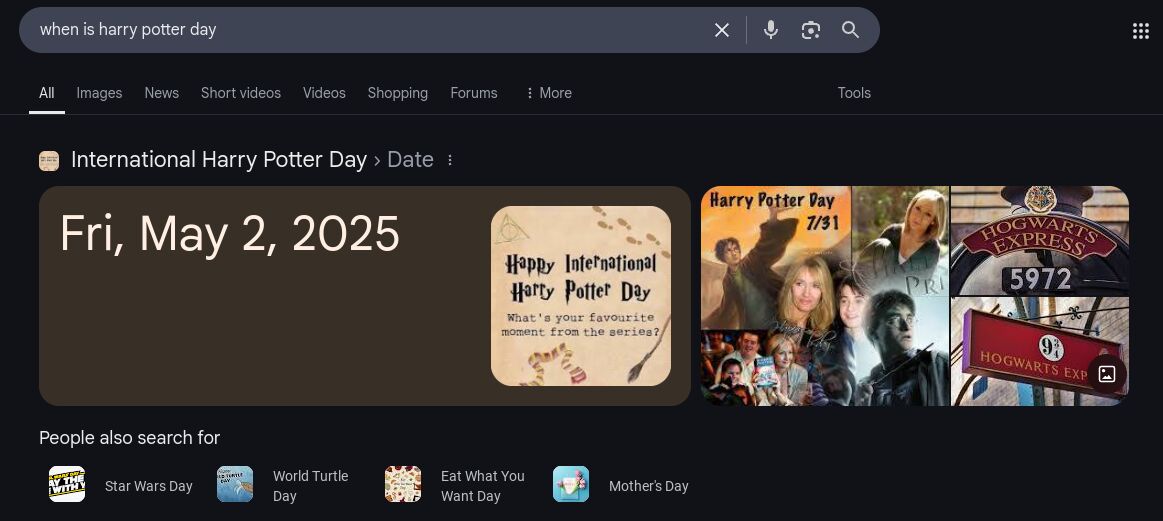Switch to the Images tab

99,94
